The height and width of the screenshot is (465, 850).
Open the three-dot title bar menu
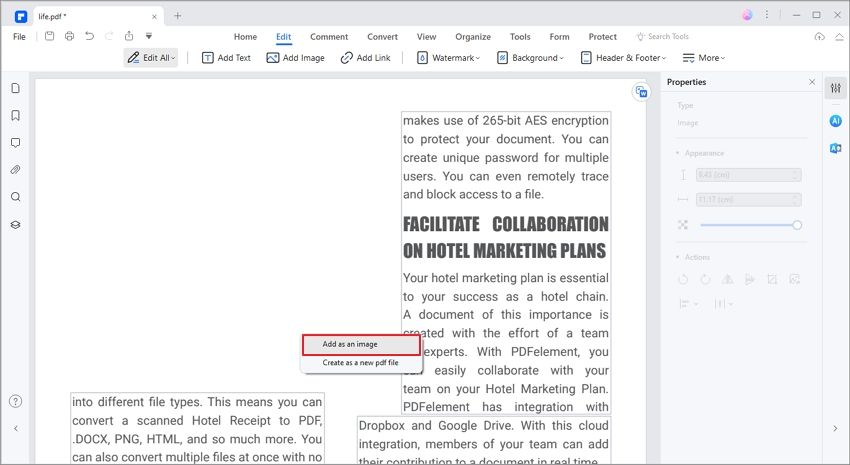coord(767,15)
